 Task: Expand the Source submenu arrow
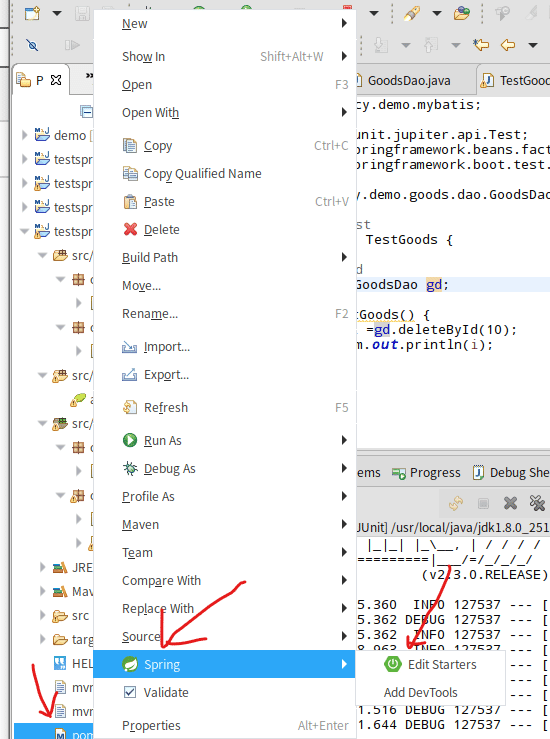tap(345, 636)
